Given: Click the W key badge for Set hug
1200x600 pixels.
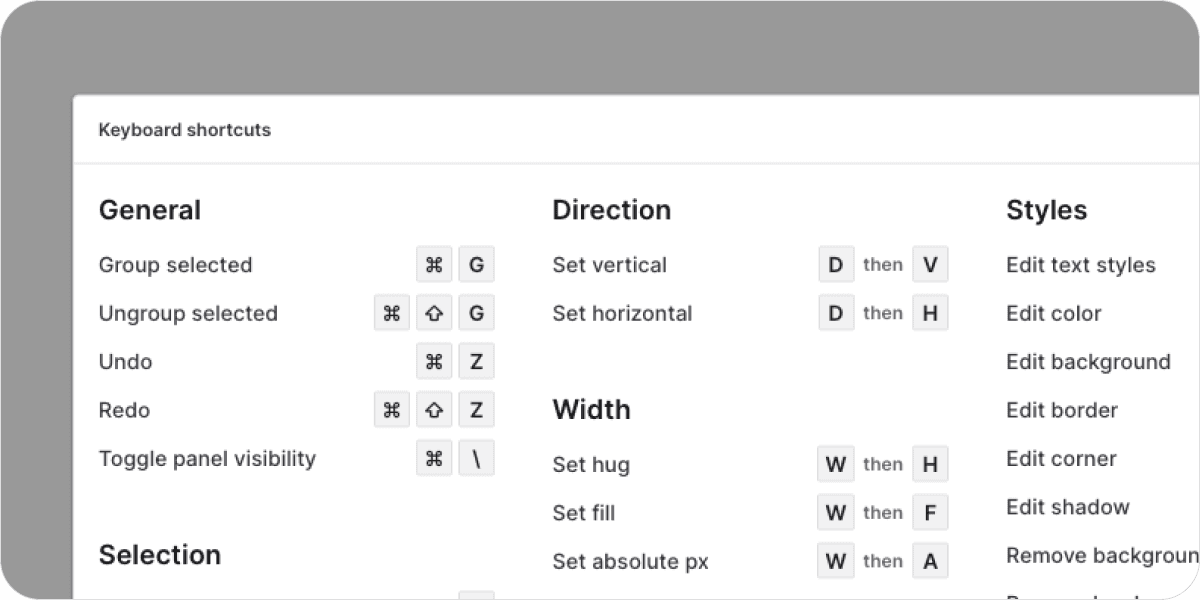Looking at the screenshot, I should pyautogui.click(x=835, y=464).
